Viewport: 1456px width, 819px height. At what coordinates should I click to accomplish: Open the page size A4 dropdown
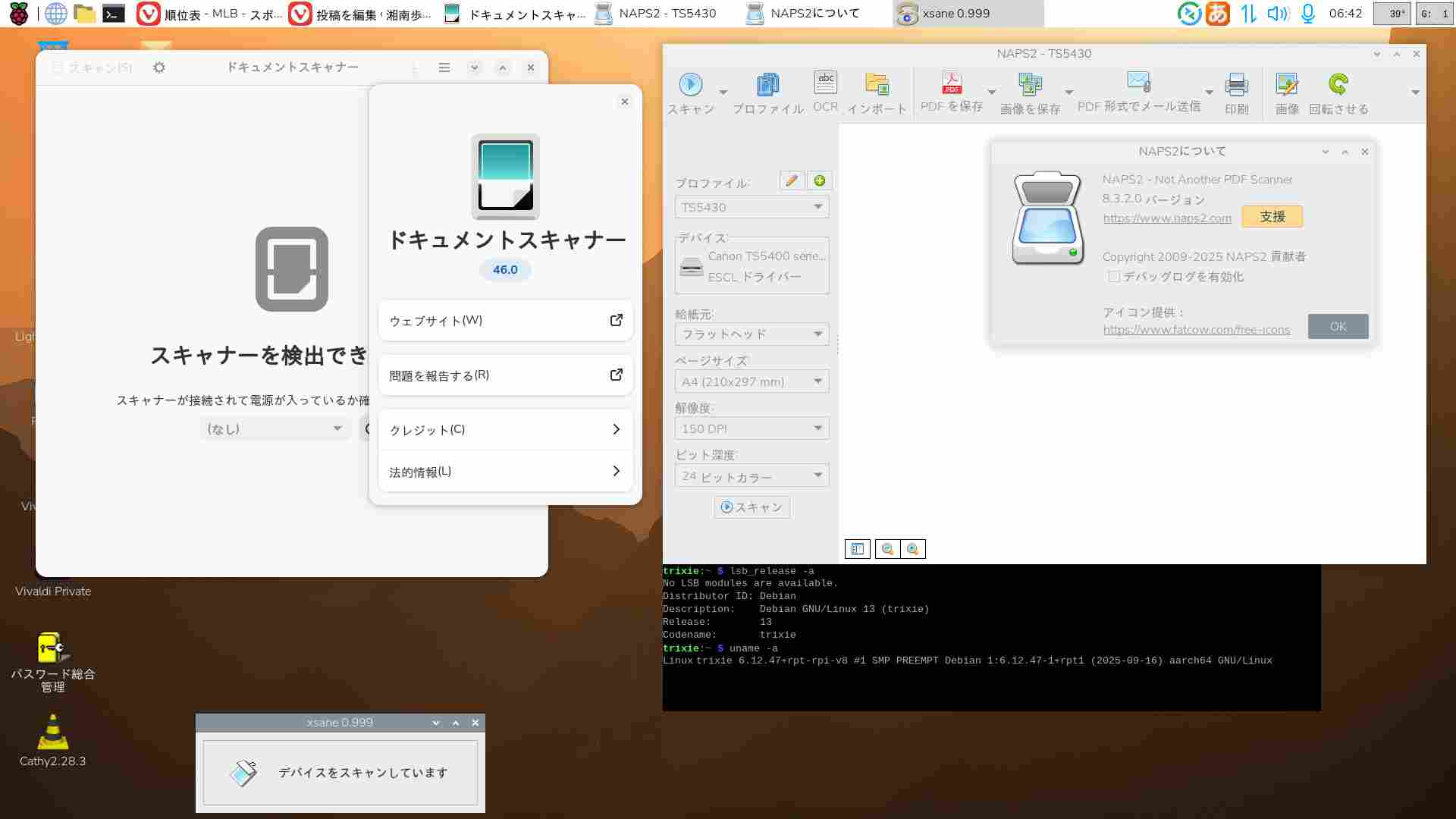(752, 381)
